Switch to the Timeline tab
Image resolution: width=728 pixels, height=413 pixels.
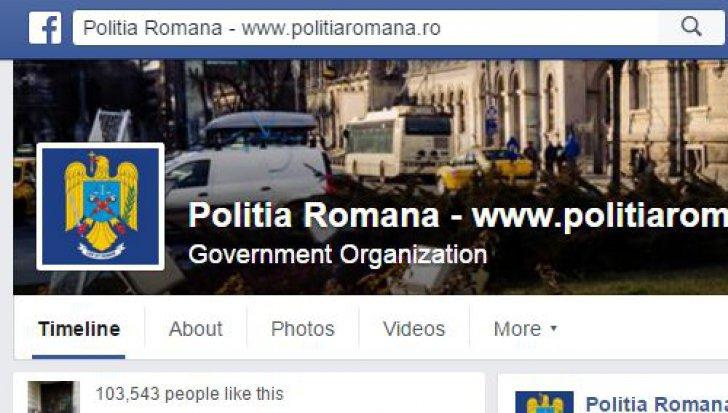(x=79, y=329)
